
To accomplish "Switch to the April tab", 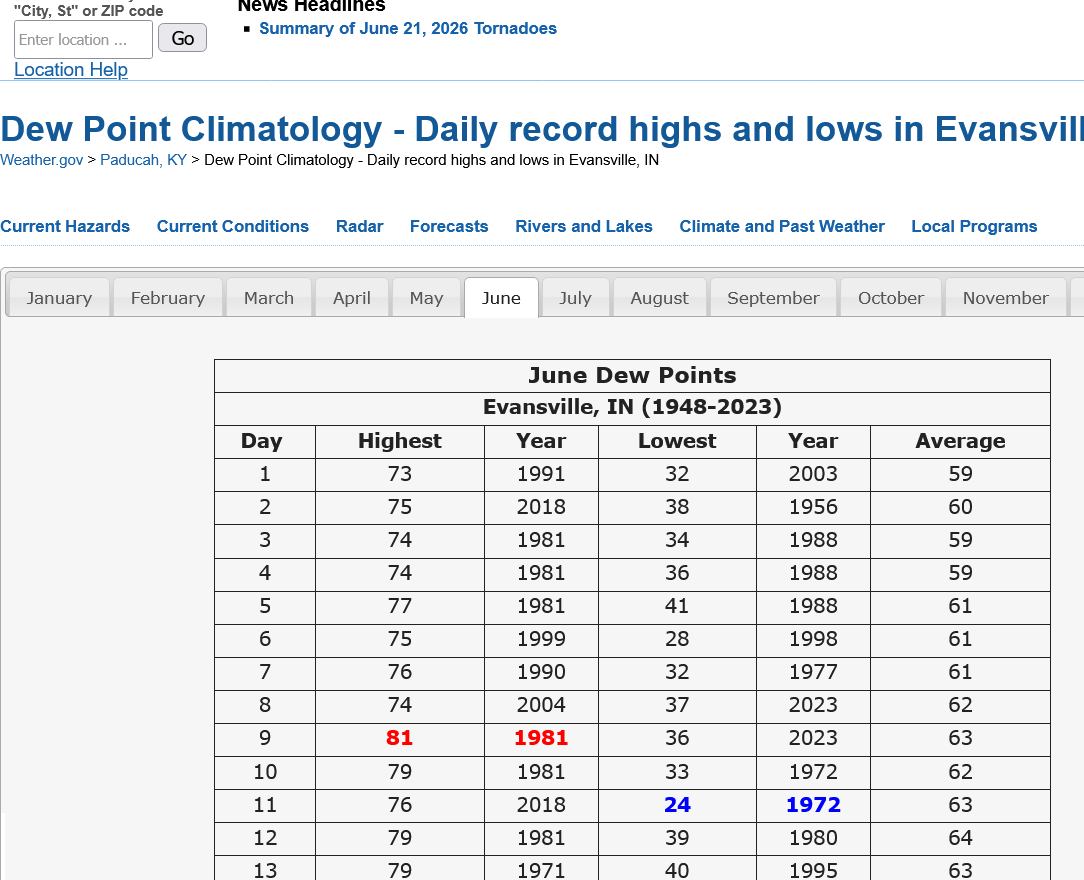I will [x=352, y=298].
